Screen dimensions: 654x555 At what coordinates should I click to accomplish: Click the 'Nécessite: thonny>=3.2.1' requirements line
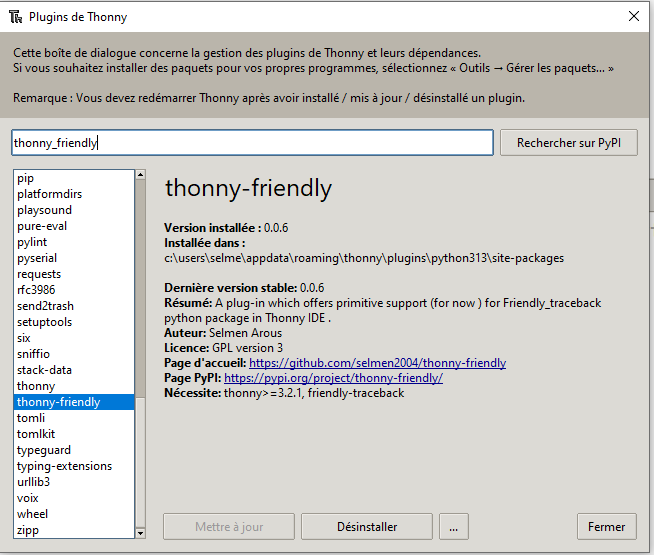284,393
